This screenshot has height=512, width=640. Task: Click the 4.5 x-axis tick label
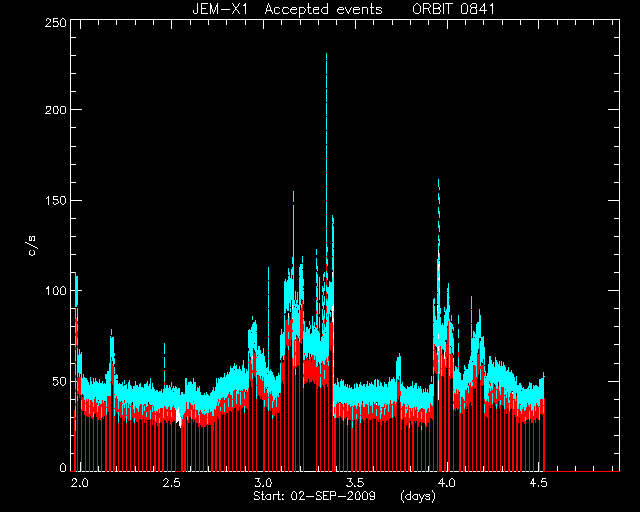(x=538, y=483)
